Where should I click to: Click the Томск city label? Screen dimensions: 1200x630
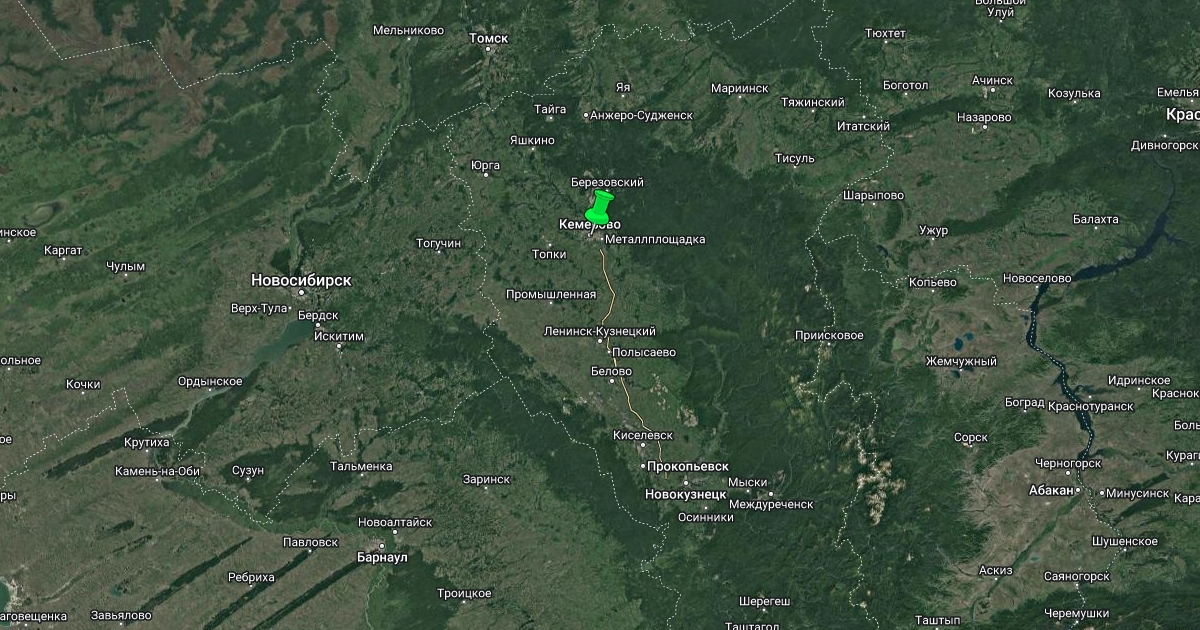point(489,38)
